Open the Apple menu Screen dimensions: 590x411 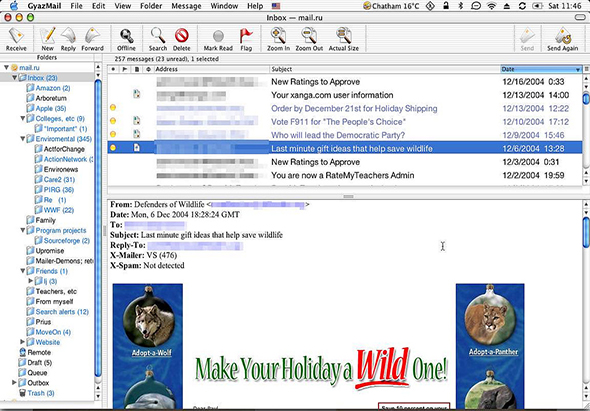(x=13, y=6)
